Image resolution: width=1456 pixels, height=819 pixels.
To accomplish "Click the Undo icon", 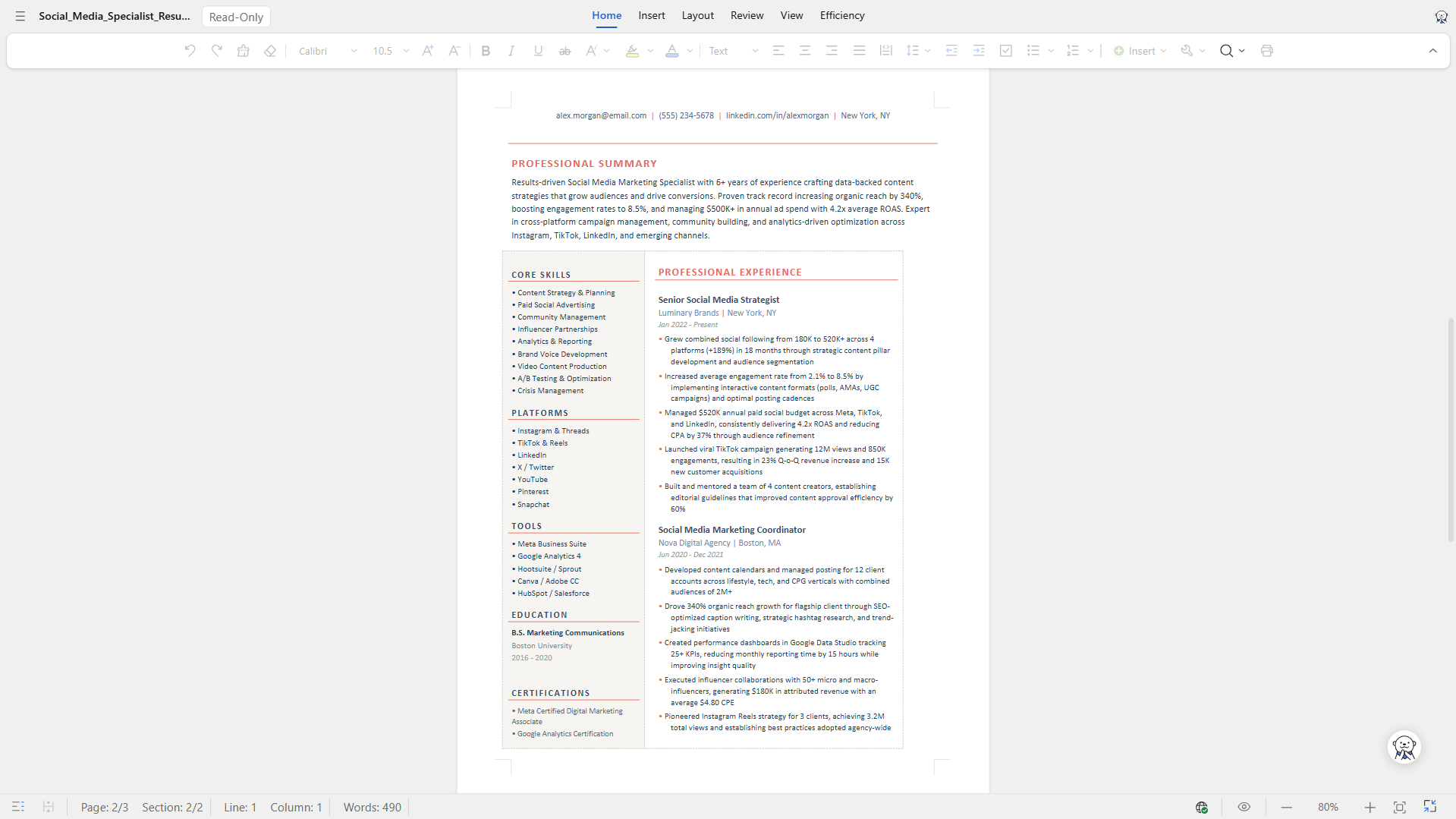I will (x=190, y=51).
